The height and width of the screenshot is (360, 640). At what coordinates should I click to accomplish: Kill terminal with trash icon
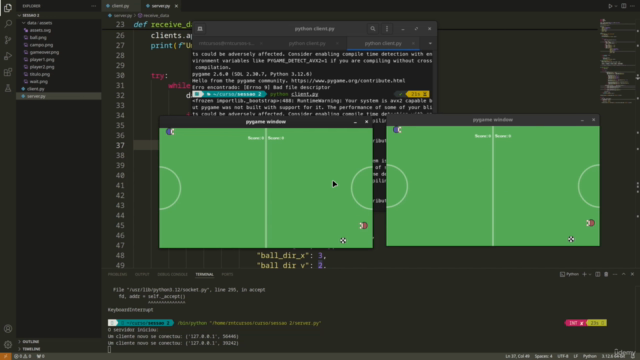pos(606,274)
